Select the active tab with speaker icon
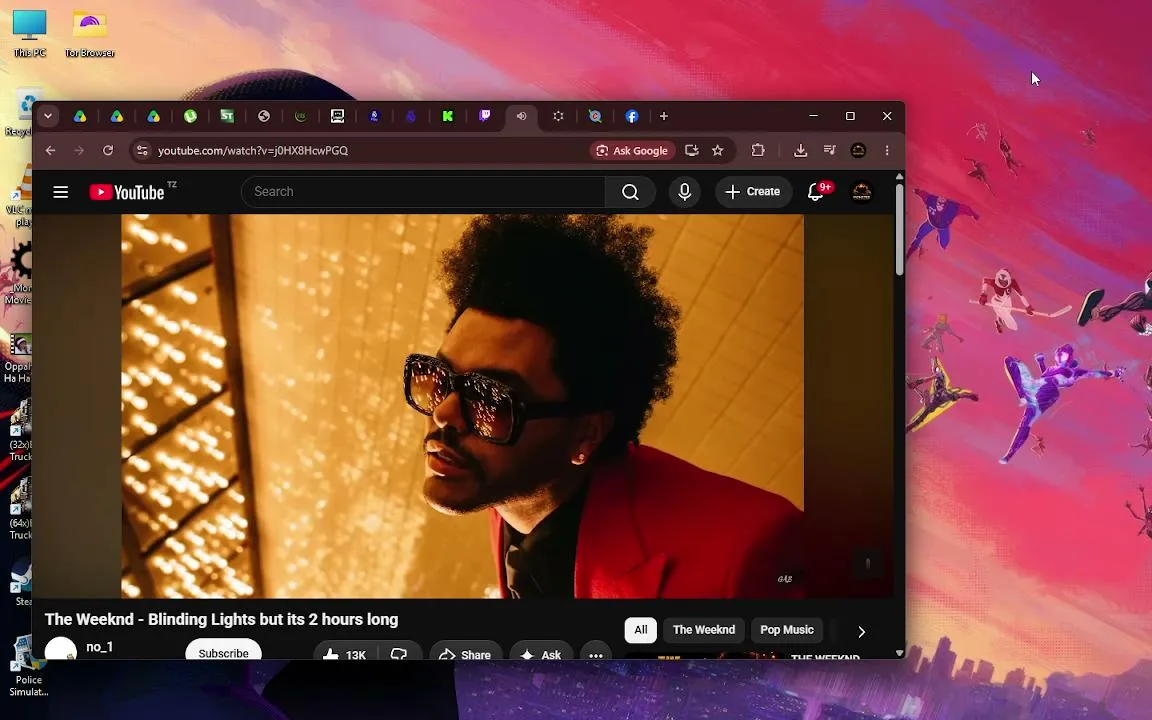Screen dimensions: 1152x720 pyautogui.click(x=521, y=116)
